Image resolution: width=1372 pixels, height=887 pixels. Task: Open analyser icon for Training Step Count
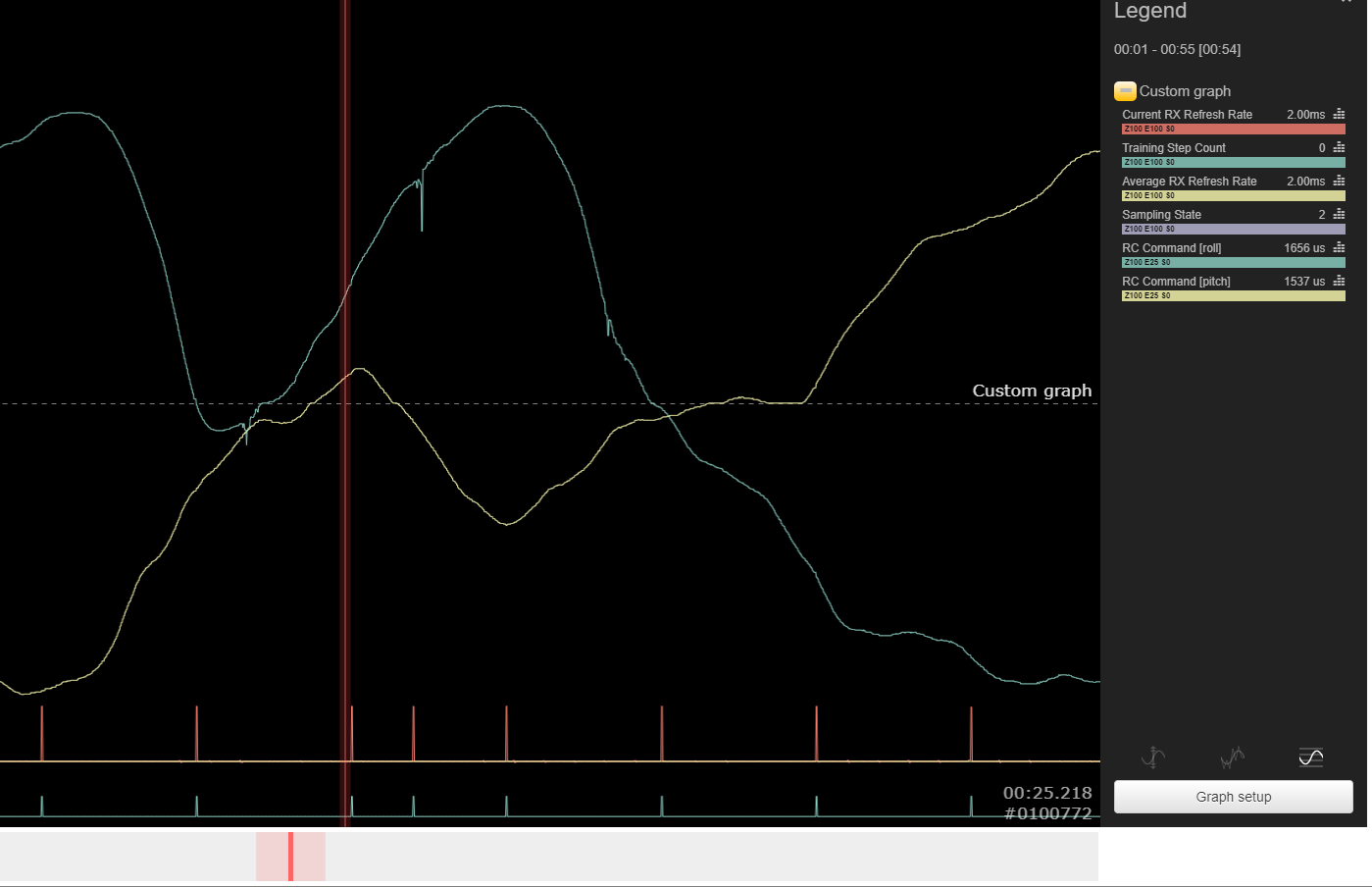tap(1339, 148)
